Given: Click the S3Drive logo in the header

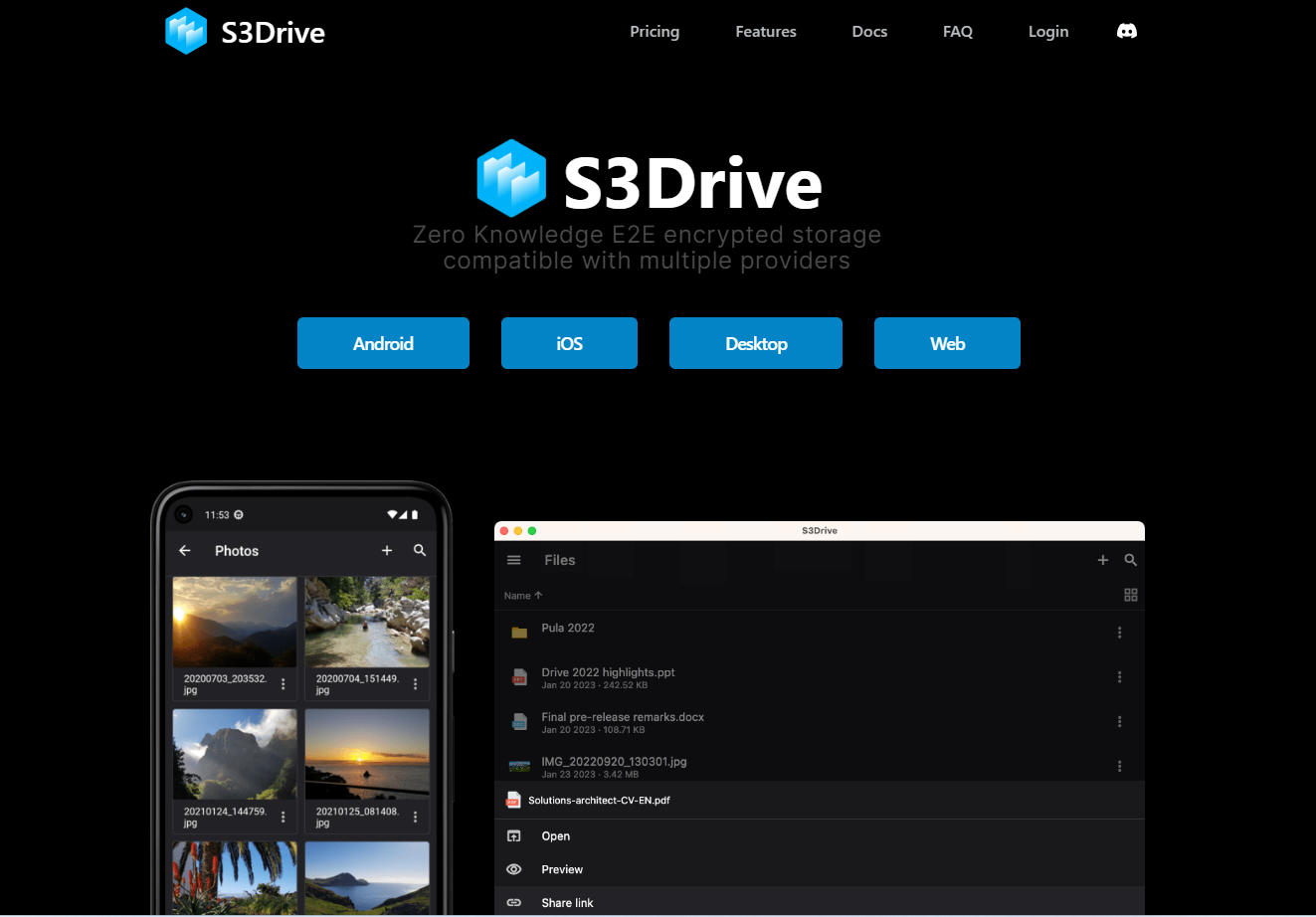Looking at the screenshot, I should pyautogui.click(x=186, y=31).
